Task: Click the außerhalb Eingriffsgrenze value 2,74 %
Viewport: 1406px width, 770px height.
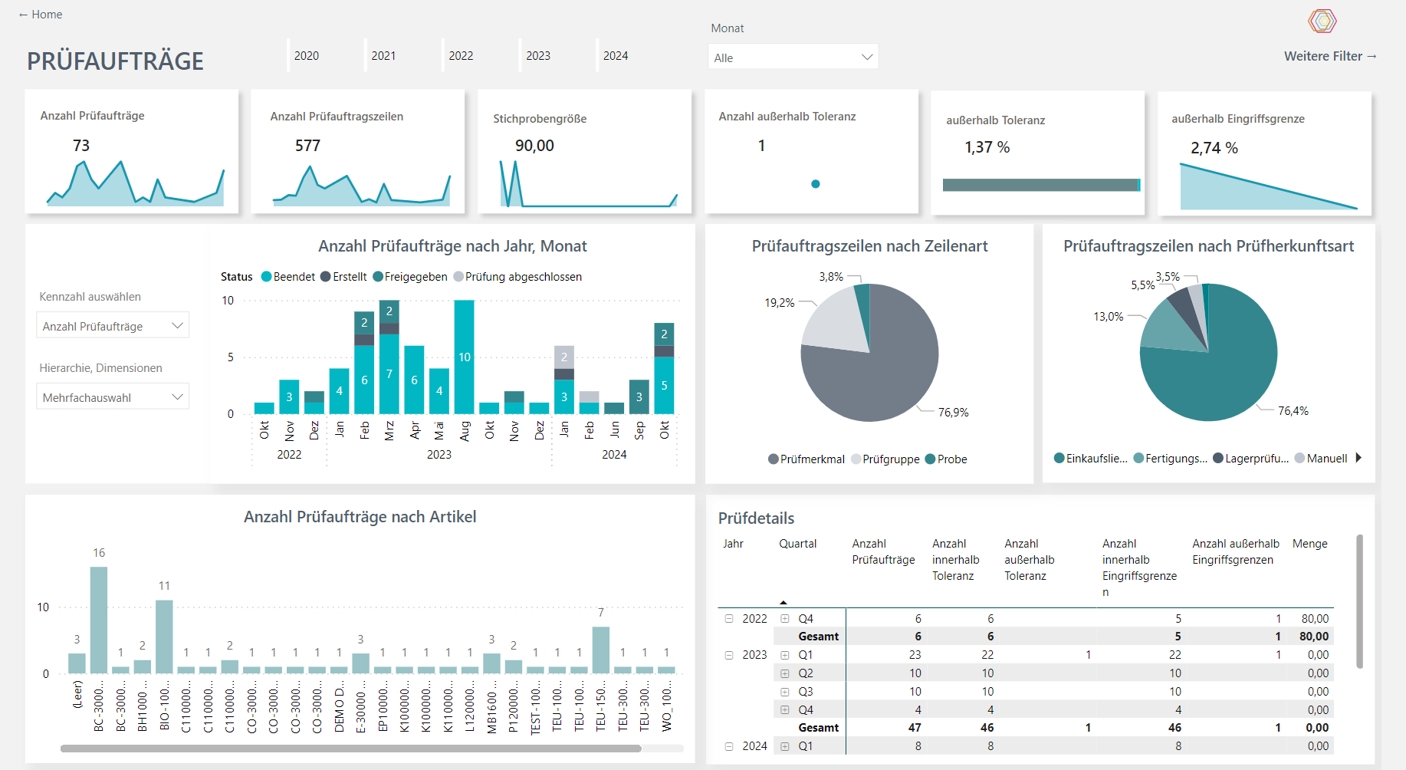Action: (x=1214, y=147)
